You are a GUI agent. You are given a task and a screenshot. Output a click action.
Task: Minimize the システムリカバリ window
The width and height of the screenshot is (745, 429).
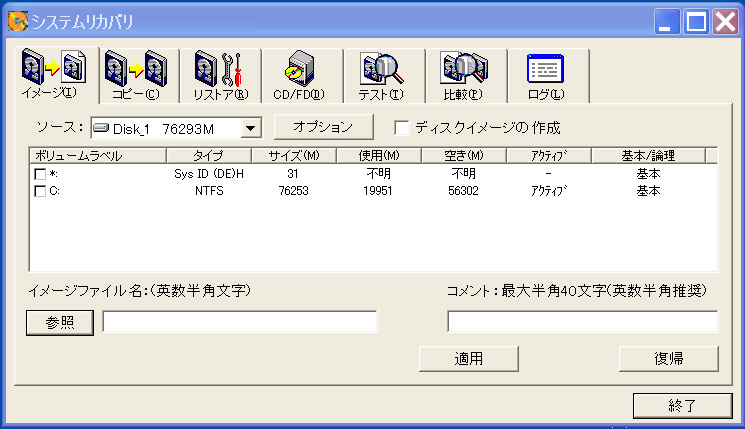(667, 21)
